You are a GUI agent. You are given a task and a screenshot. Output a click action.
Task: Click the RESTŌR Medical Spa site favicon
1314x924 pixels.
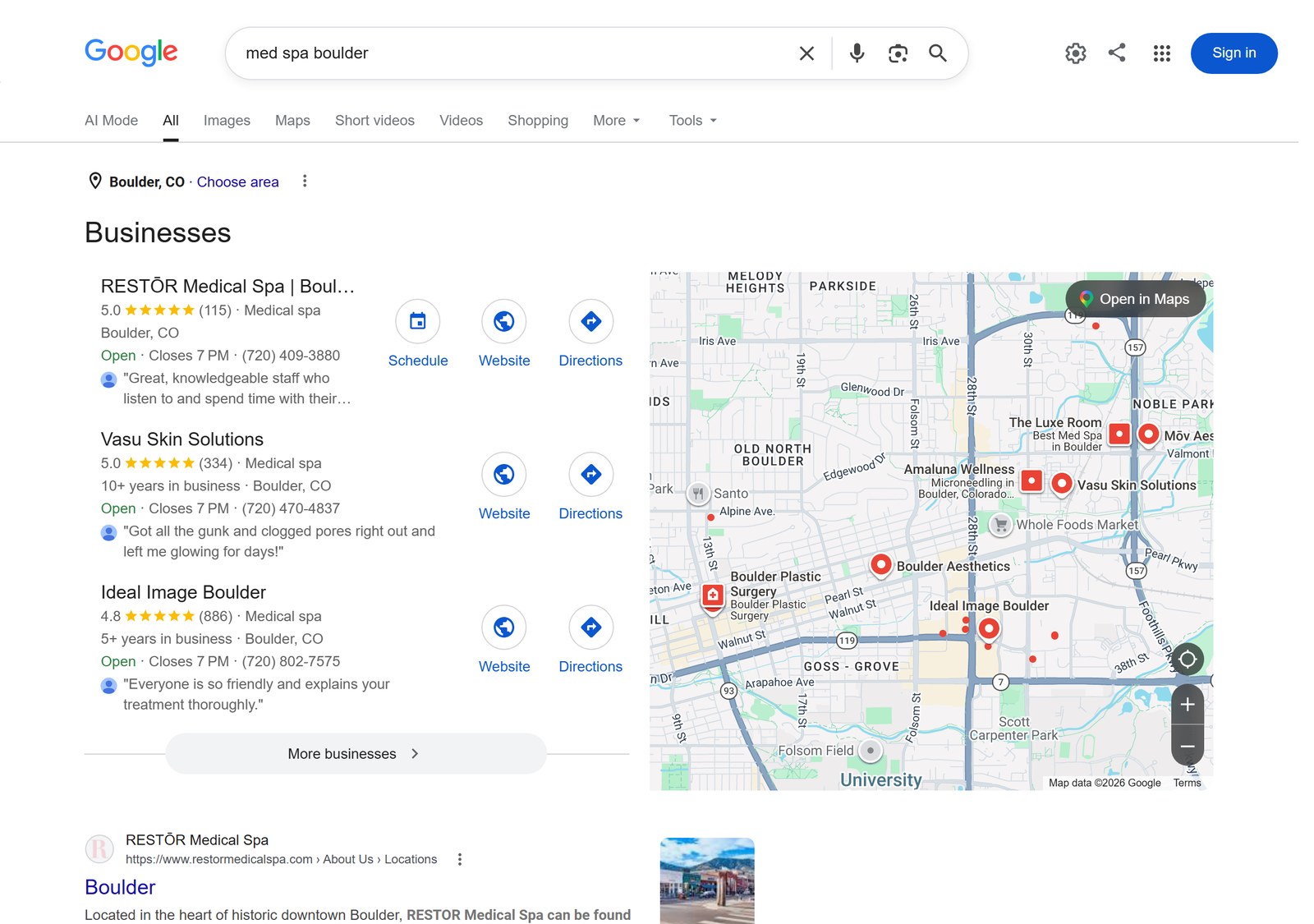click(99, 848)
